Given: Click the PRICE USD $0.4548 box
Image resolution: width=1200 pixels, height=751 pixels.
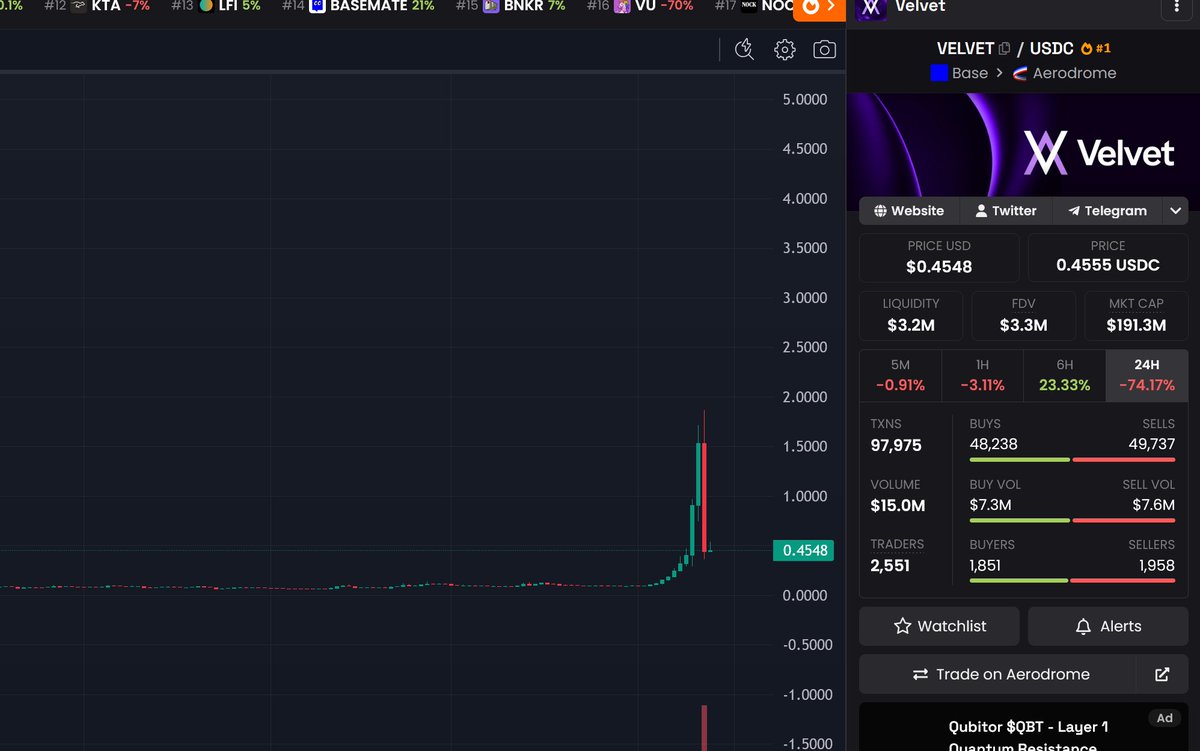Looking at the screenshot, I should (x=939, y=258).
